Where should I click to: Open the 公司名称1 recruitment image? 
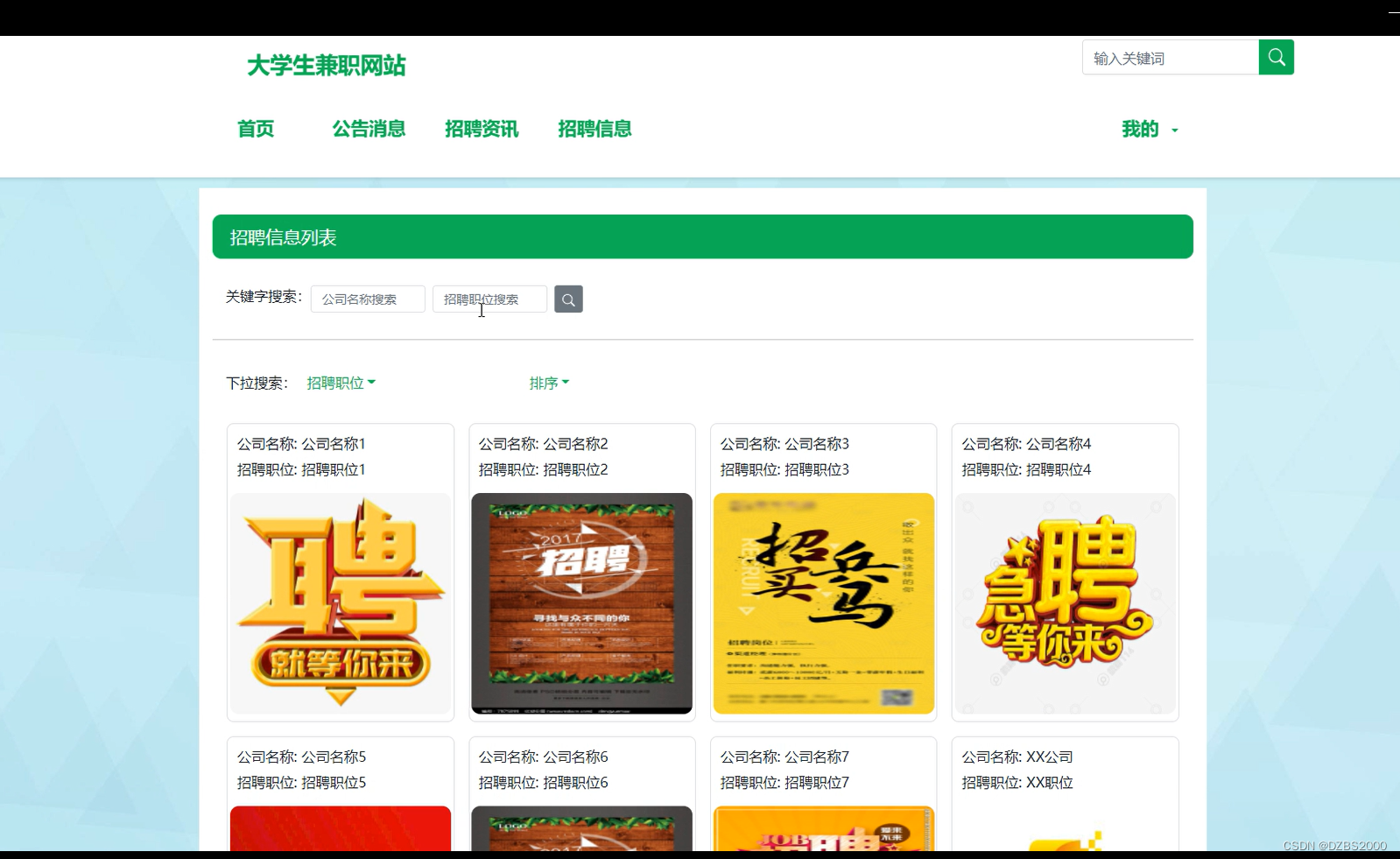pos(341,603)
